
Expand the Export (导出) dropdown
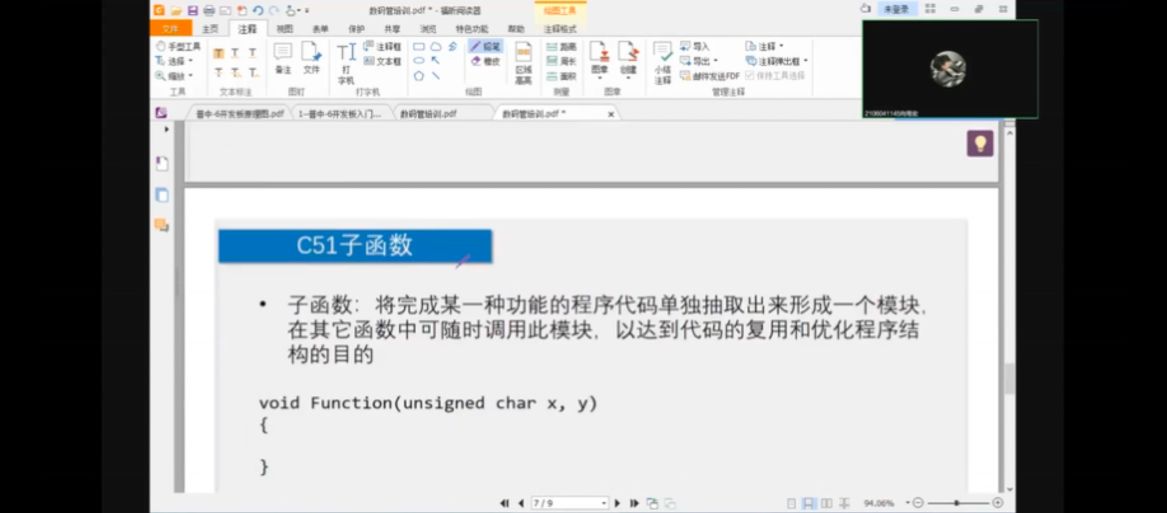point(699,61)
